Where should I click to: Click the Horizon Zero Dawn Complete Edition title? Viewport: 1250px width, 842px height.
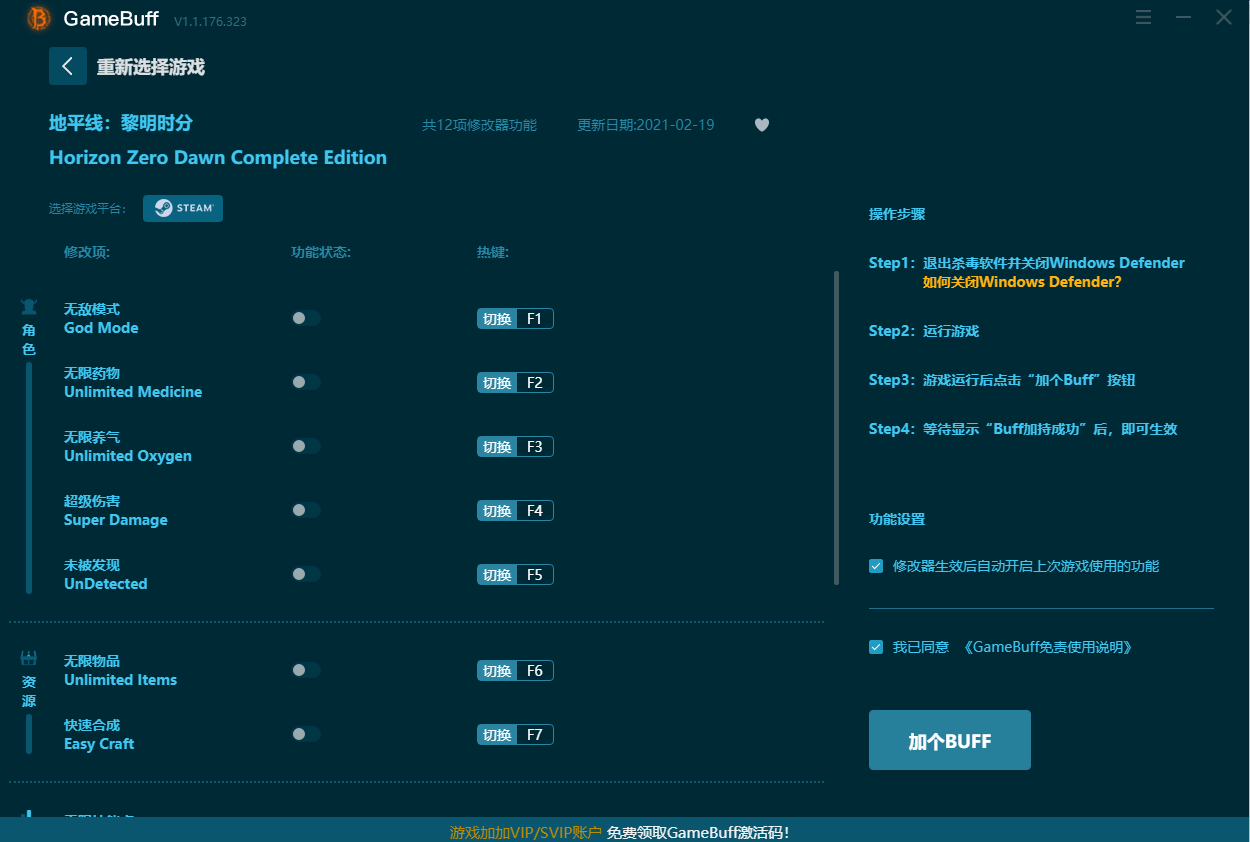pos(218,157)
